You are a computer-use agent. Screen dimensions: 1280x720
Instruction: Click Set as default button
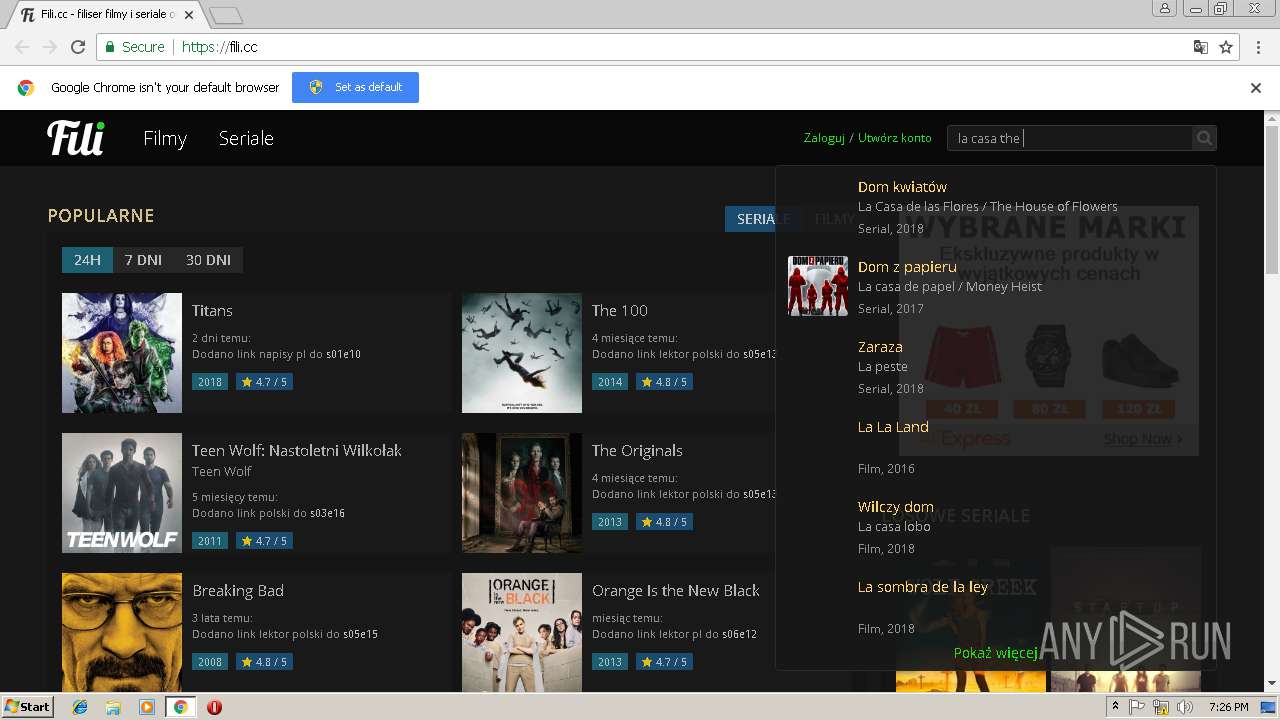tap(355, 87)
